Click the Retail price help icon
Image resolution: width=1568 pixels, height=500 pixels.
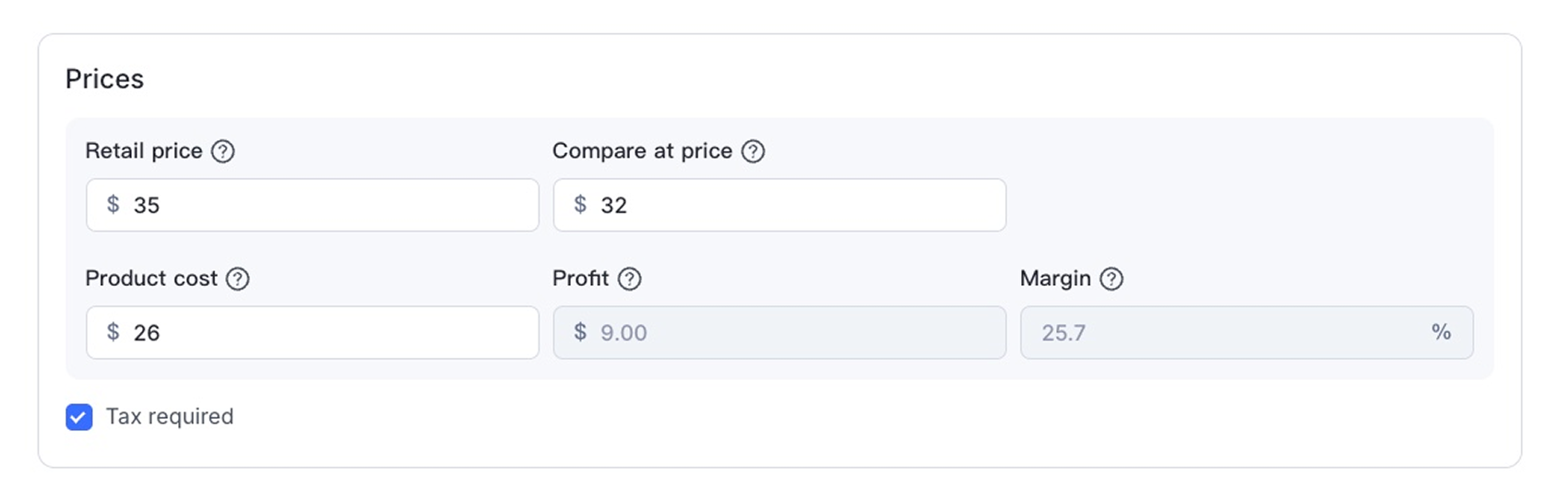[x=222, y=151]
